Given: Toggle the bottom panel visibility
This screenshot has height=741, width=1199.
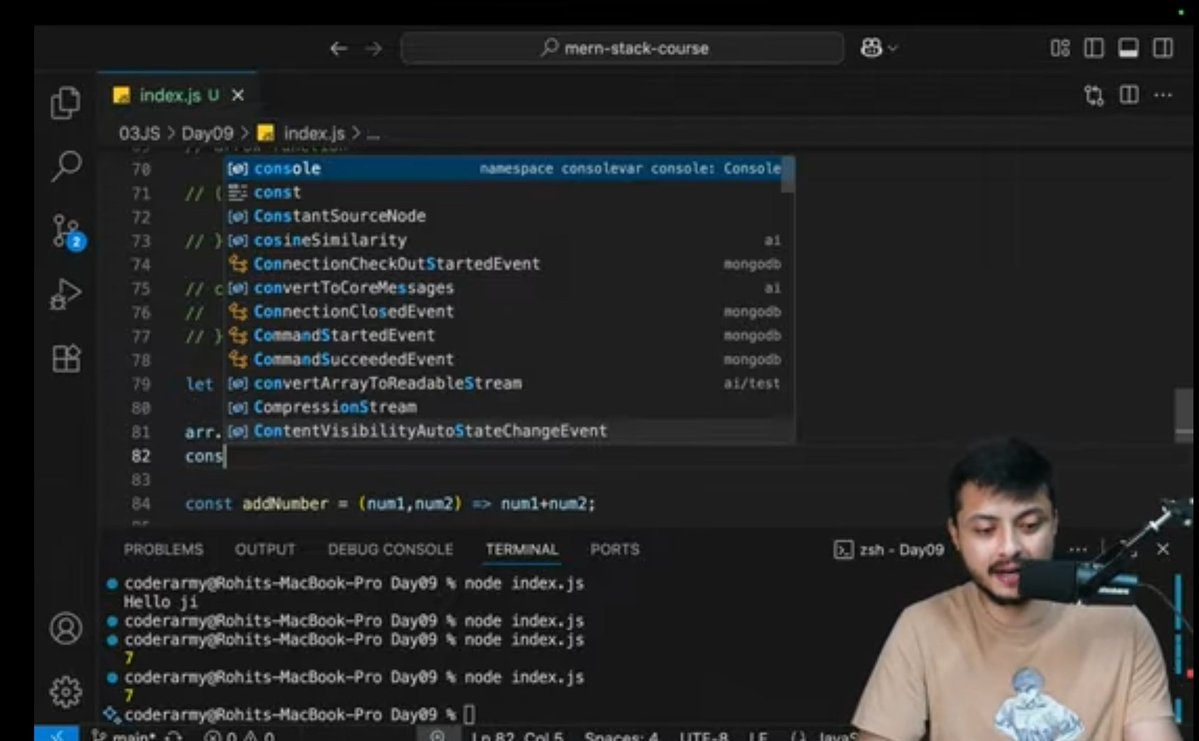Looking at the screenshot, I should (x=1129, y=48).
